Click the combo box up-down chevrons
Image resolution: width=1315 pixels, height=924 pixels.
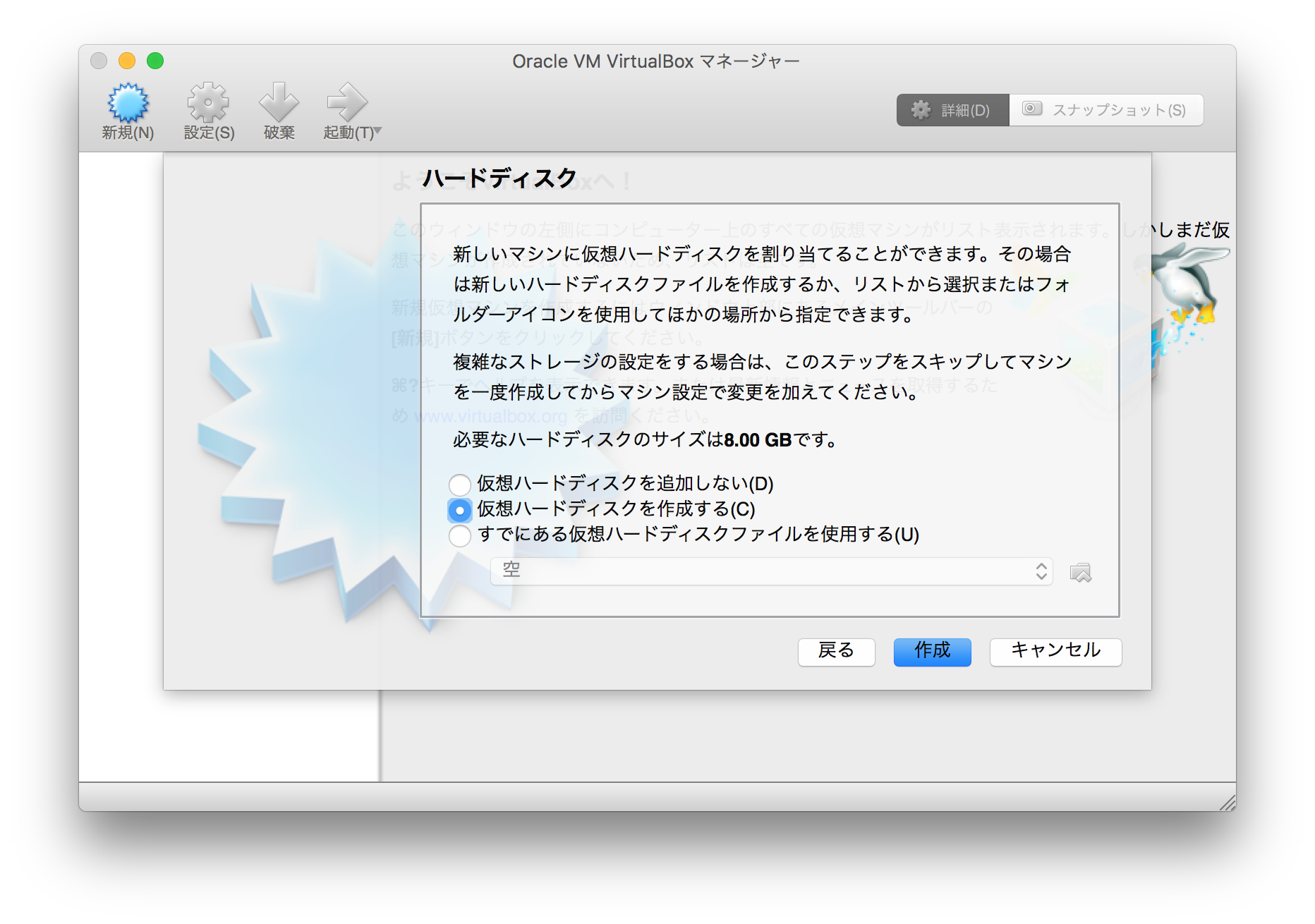(1040, 571)
